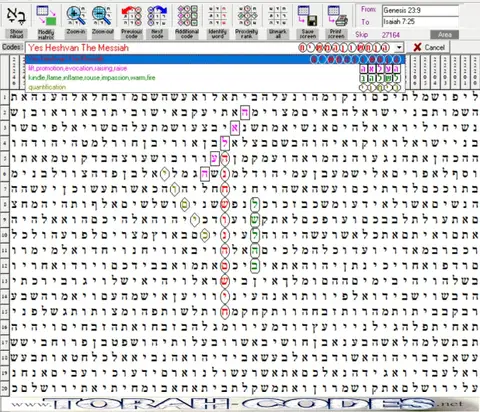The image size is (480, 412).
Task: Click the Area button
Action: pos(444,35)
